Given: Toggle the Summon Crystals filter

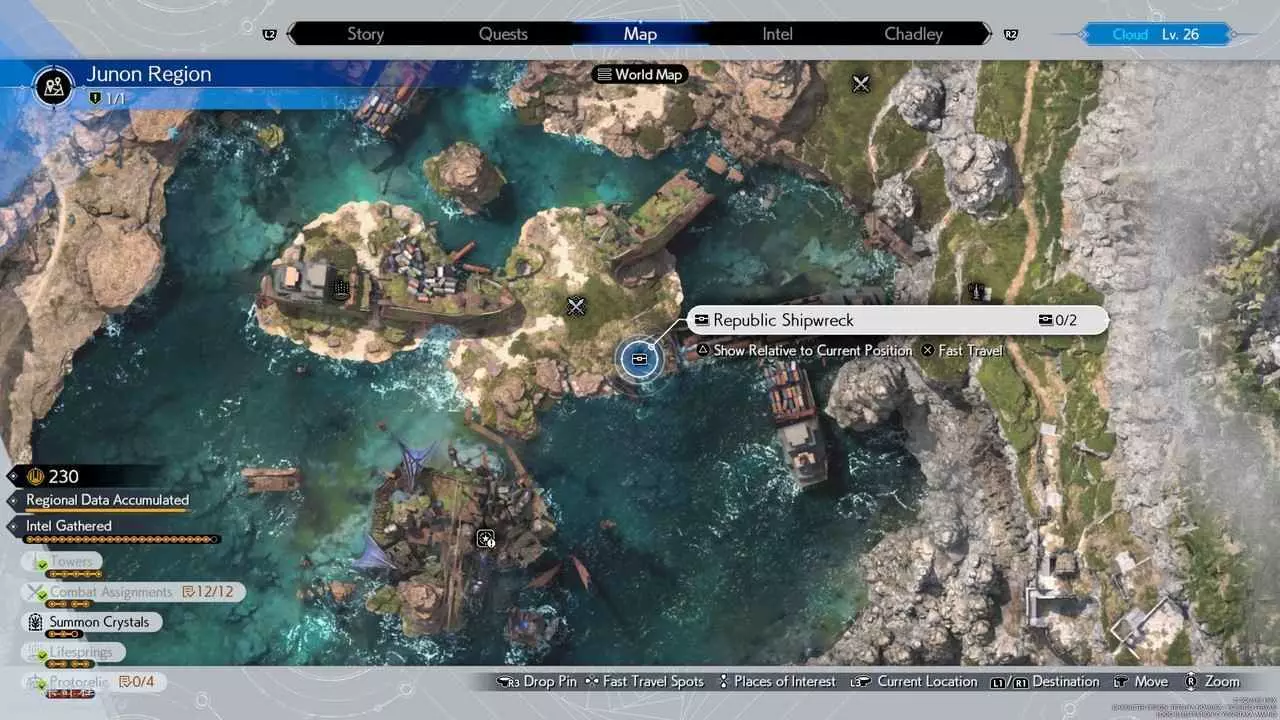Looking at the screenshot, I should (98, 622).
